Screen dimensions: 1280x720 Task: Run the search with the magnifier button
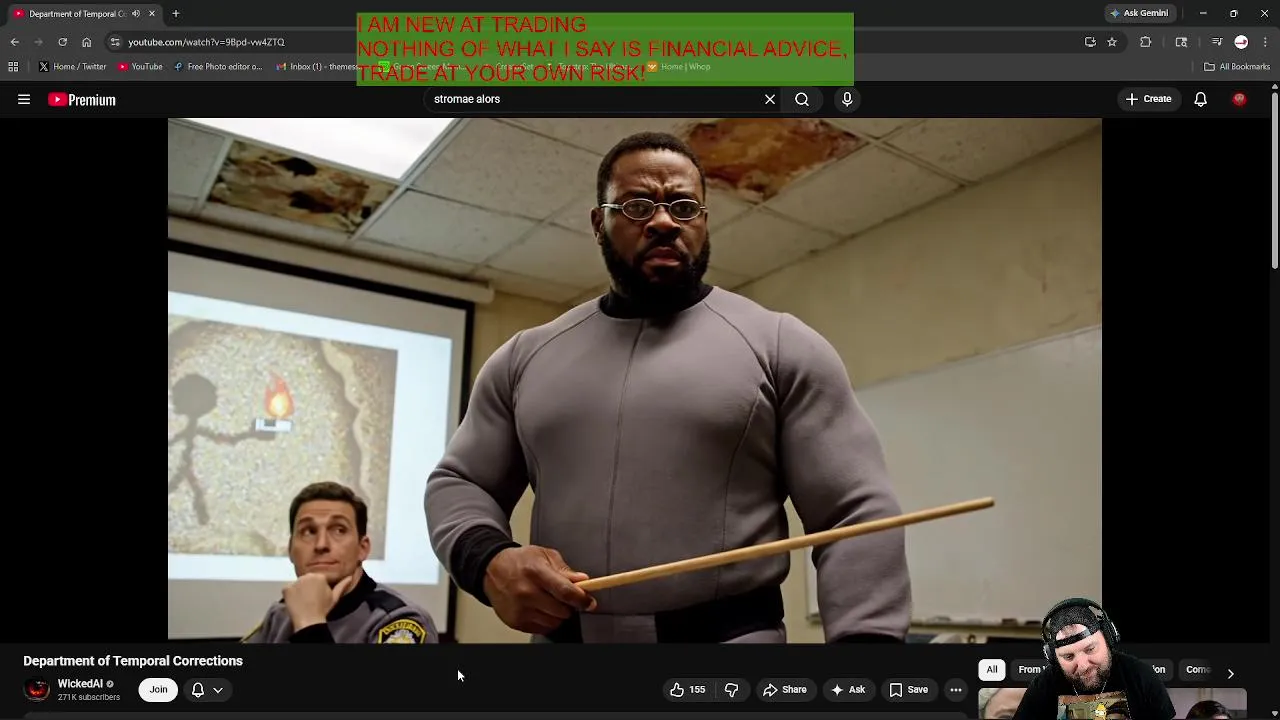click(802, 99)
